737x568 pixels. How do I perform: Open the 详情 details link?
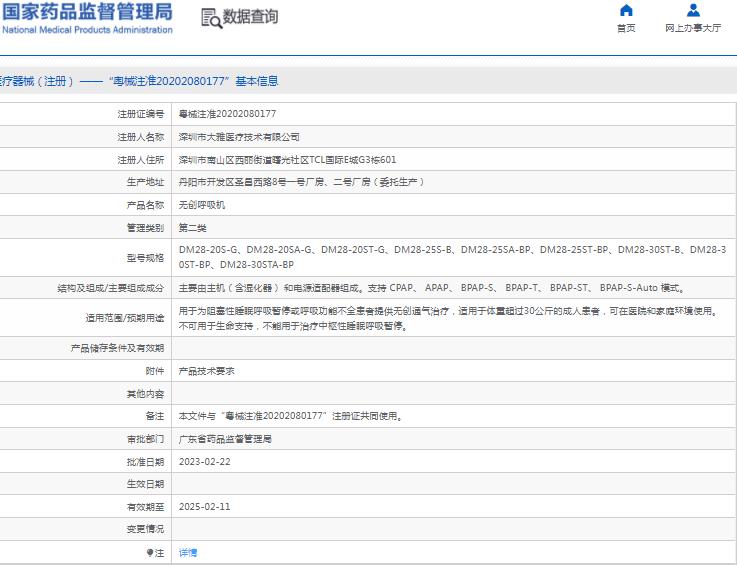point(188,552)
